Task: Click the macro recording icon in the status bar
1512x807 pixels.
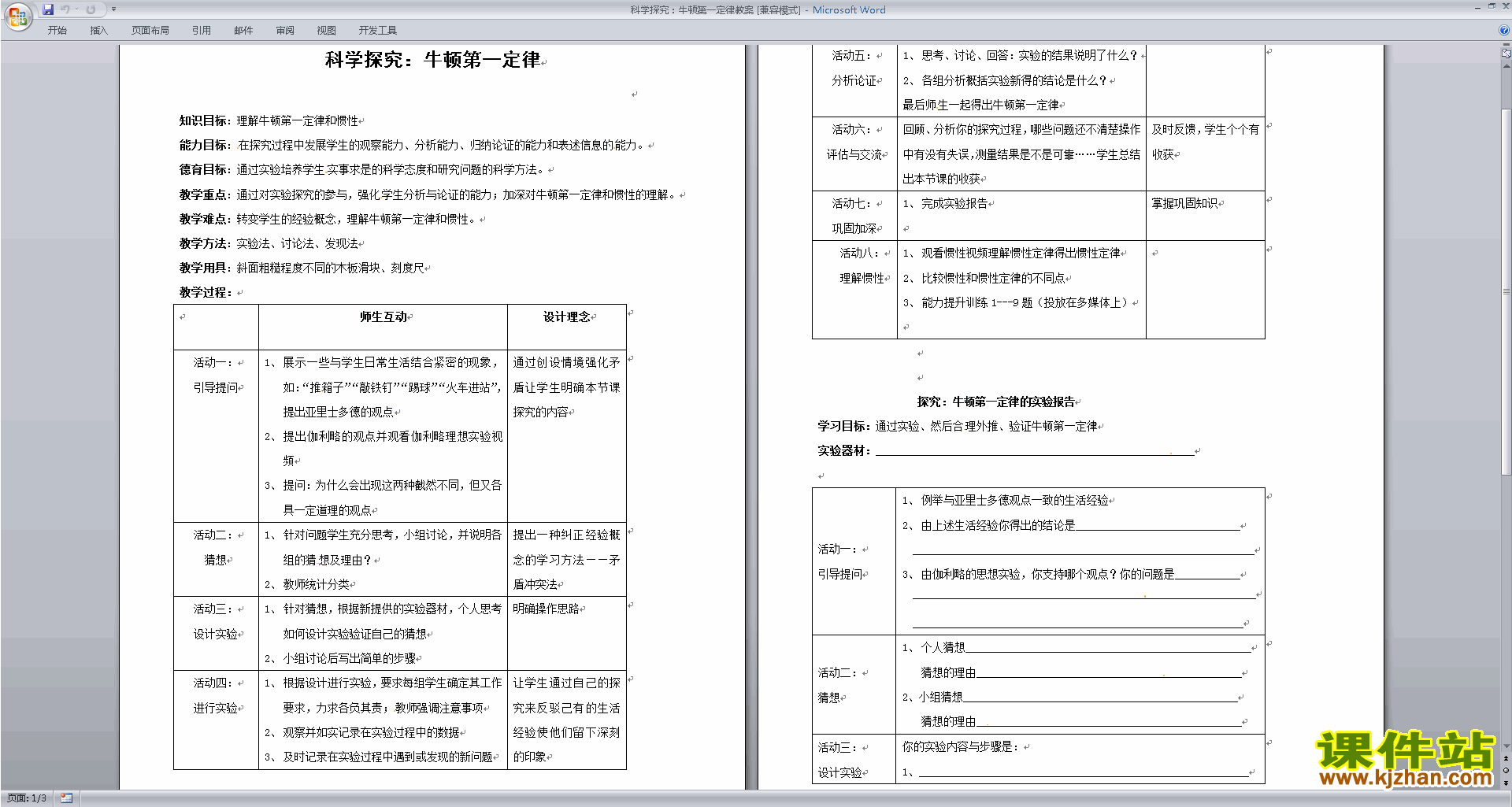Action: tap(67, 798)
